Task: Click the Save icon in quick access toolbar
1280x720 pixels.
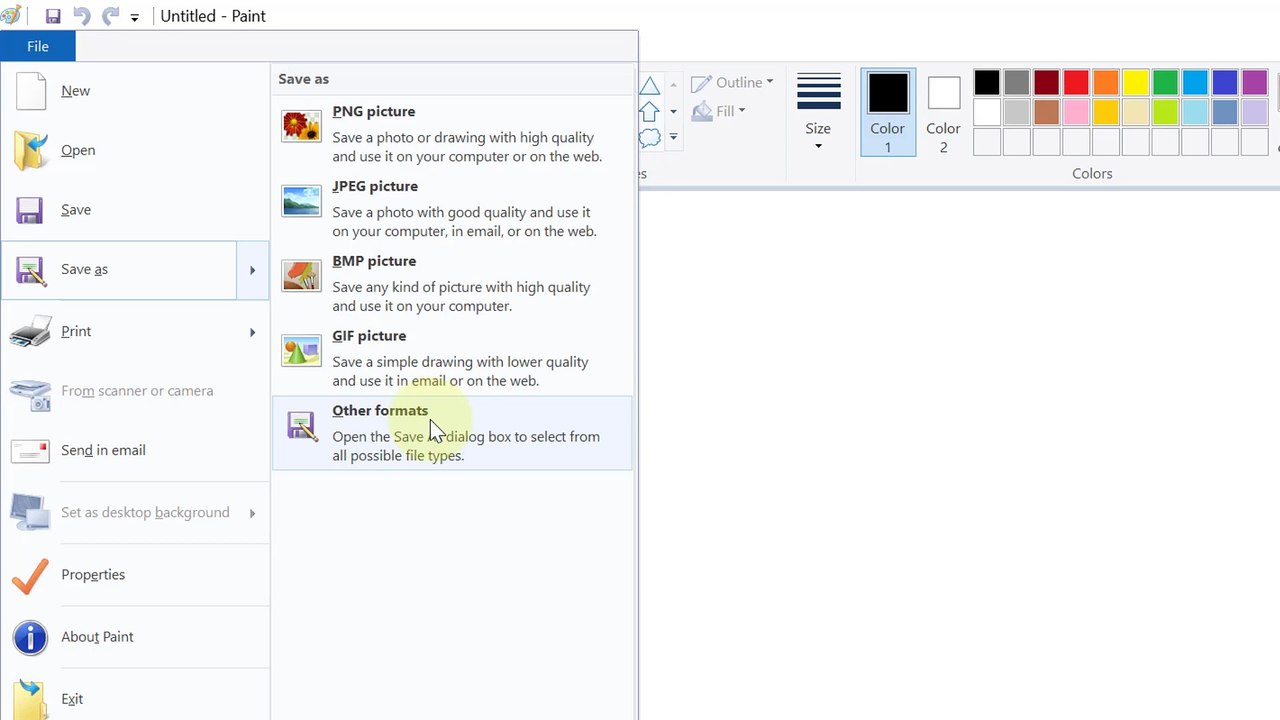Action: tap(53, 16)
